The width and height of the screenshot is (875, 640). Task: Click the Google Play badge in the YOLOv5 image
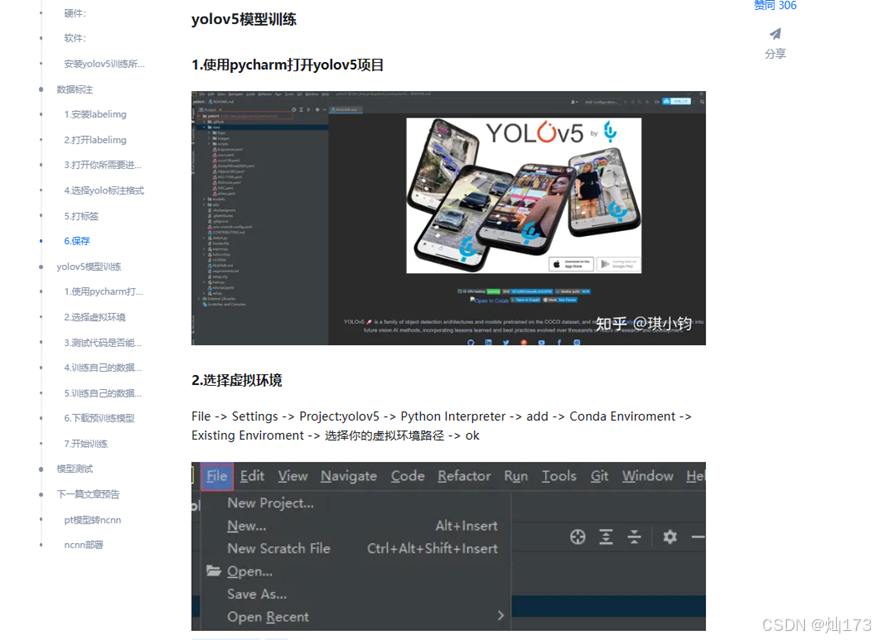coord(618,264)
